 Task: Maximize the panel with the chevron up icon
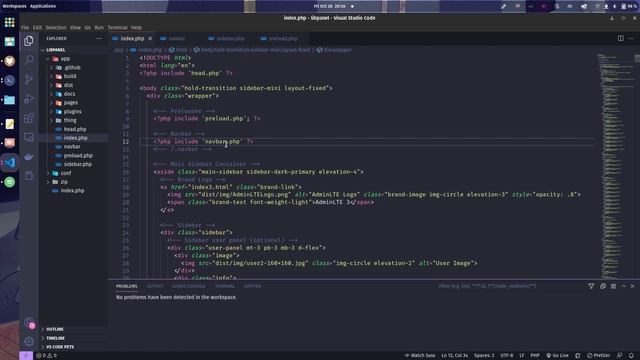pyautogui.click(x=624, y=286)
